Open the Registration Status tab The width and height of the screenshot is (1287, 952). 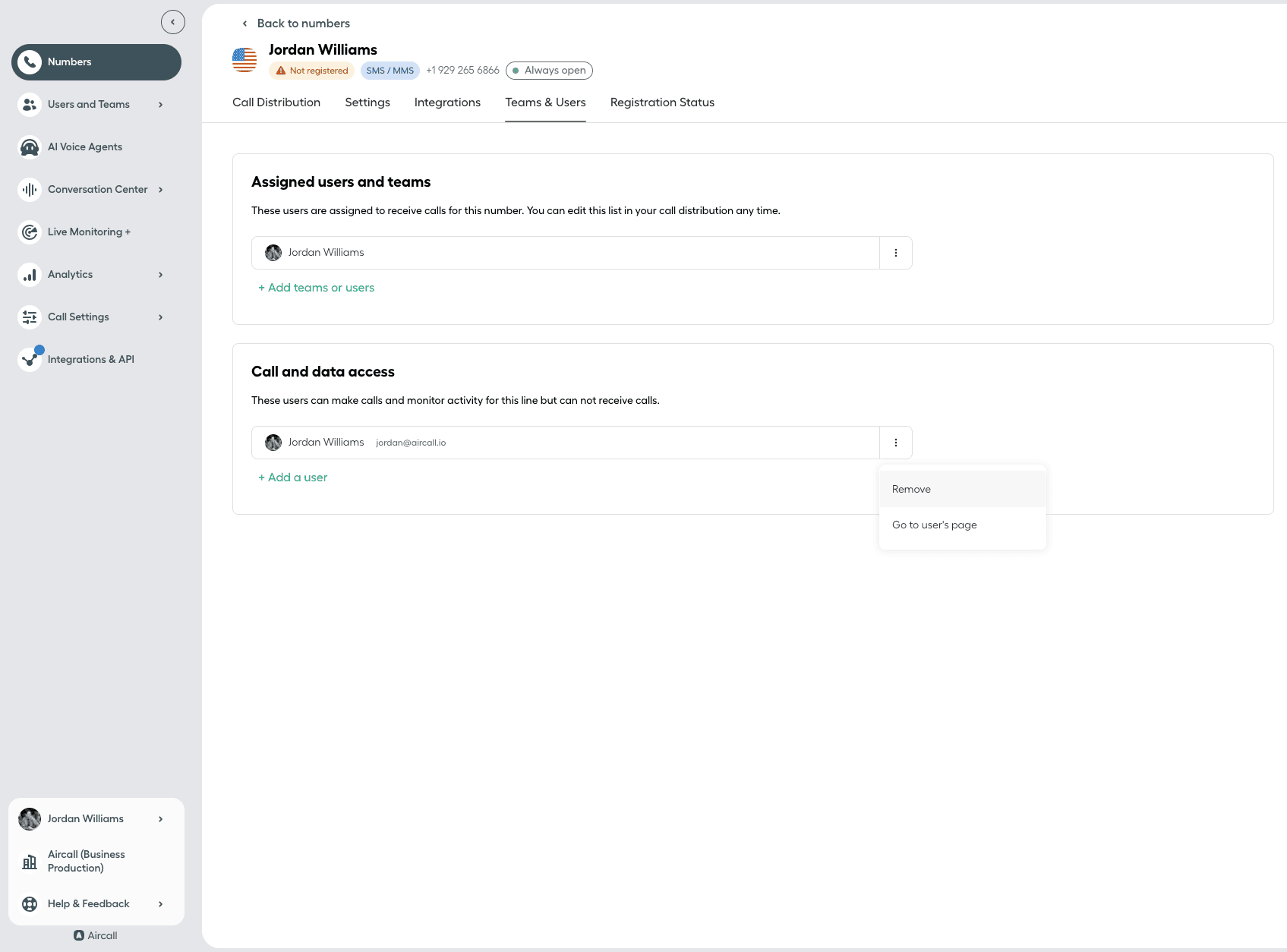(x=662, y=102)
